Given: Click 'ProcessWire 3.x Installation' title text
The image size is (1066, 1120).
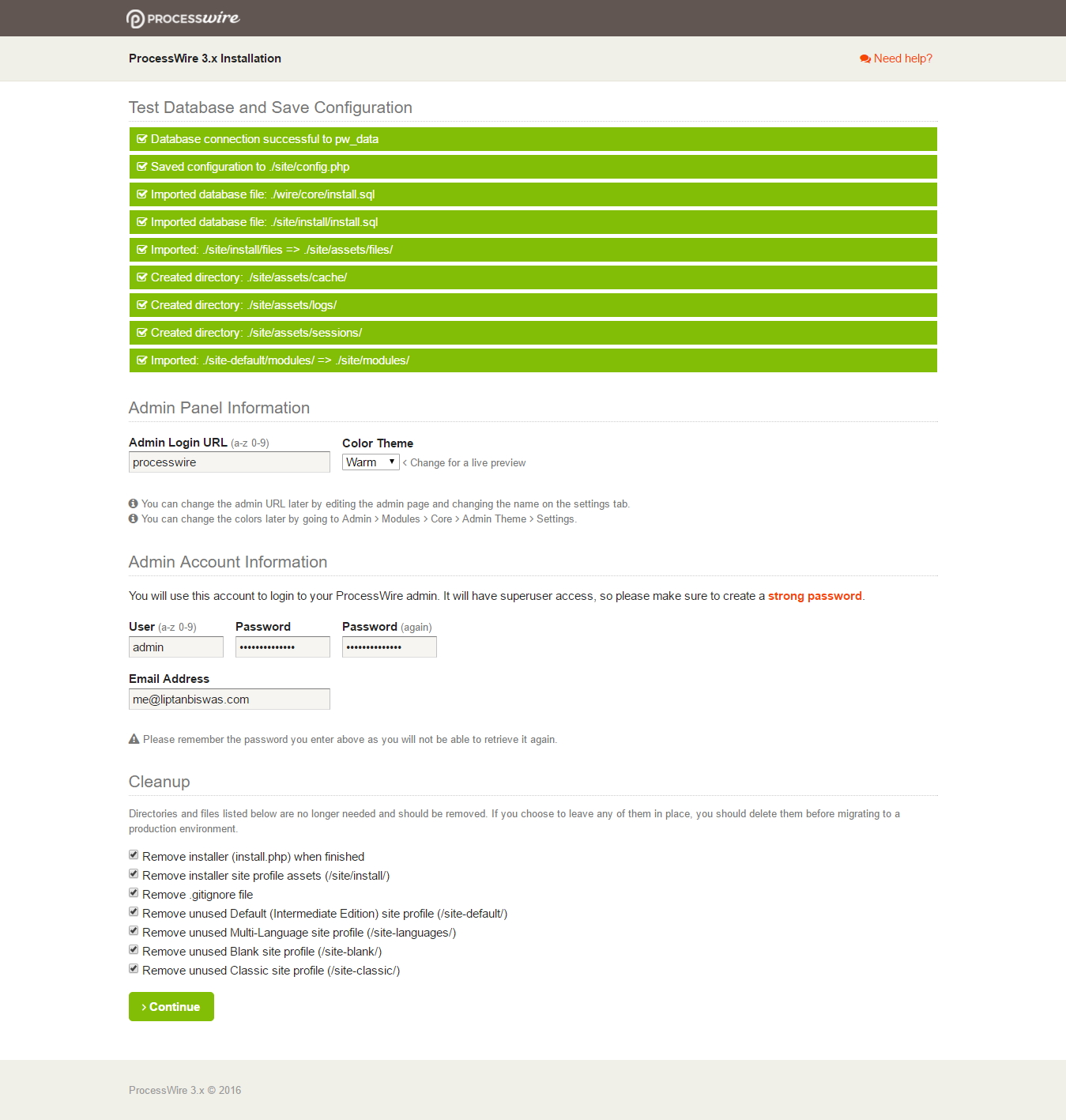Looking at the screenshot, I should (205, 58).
